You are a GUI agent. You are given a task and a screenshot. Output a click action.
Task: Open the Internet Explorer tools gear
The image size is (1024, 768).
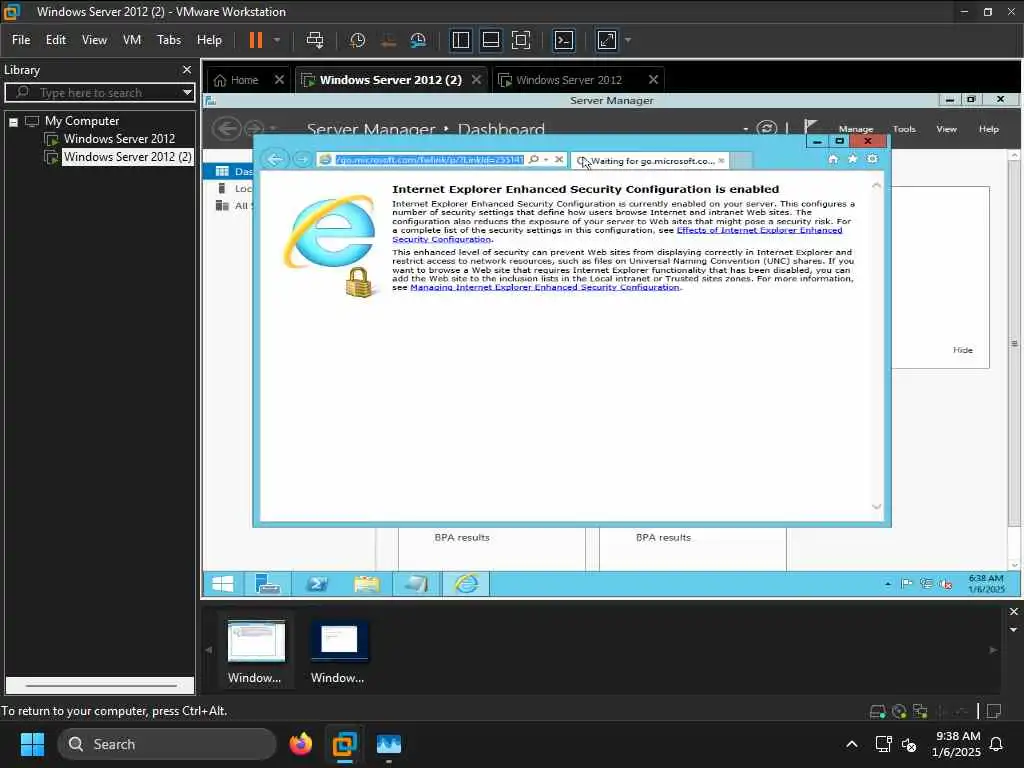872,159
